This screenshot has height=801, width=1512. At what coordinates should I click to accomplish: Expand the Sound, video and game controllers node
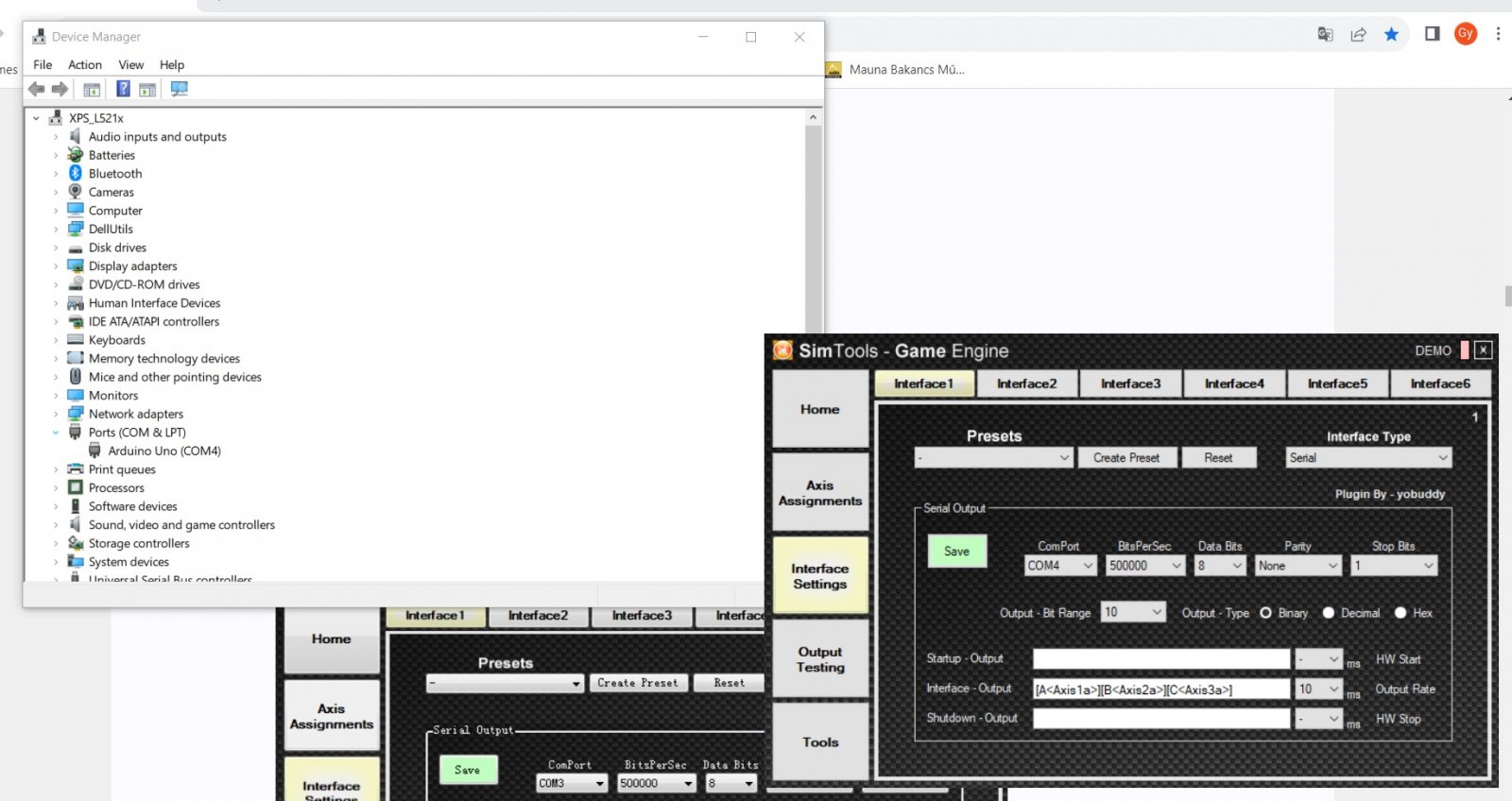tap(56, 525)
